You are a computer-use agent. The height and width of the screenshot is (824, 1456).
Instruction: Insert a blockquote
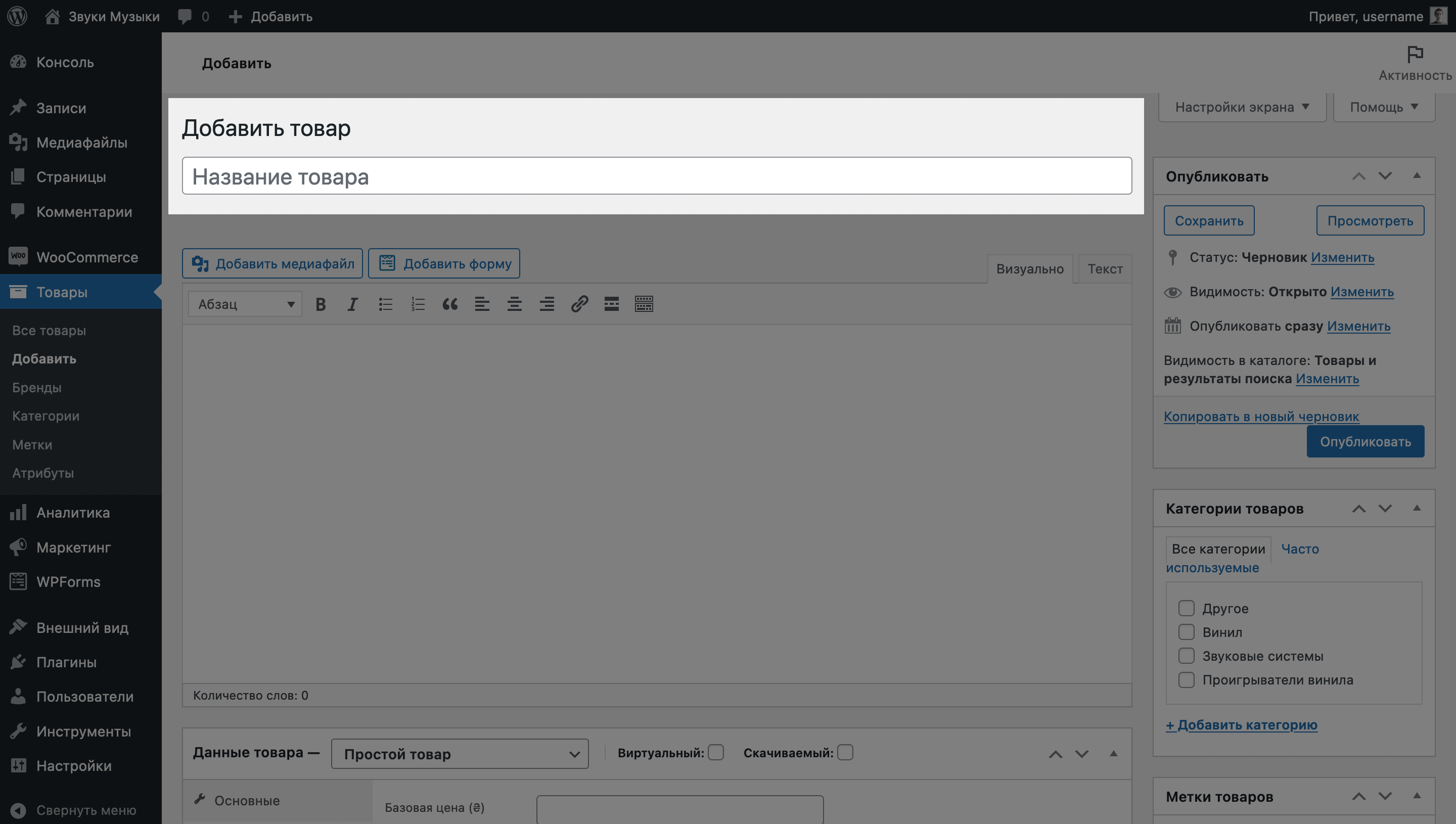coord(450,304)
